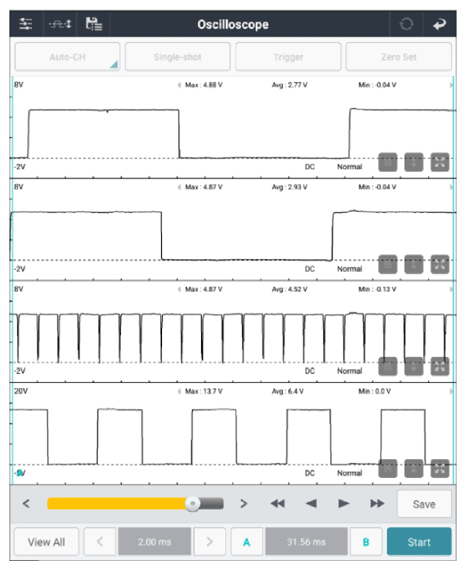The width and height of the screenshot is (467, 570).
Task: Go back with the return arrow icon
Action: click(x=439, y=24)
